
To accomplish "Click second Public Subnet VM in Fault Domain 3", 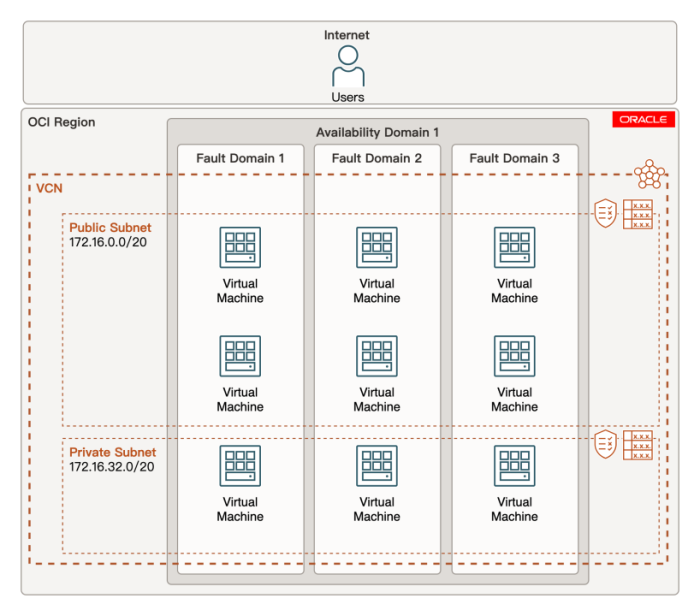I will 514,356.
